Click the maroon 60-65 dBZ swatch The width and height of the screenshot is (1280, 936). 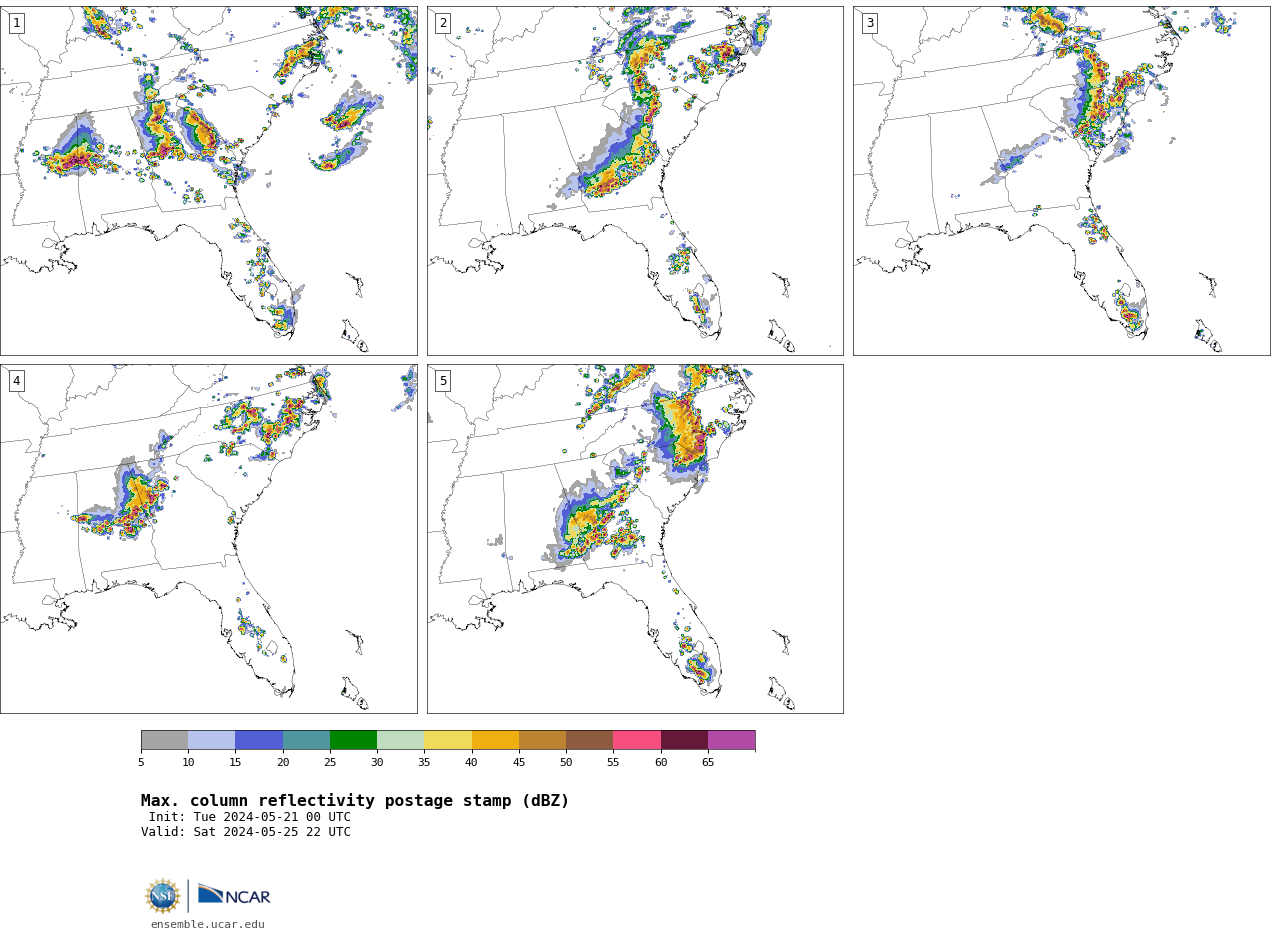pyautogui.click(x=684, y=740)
